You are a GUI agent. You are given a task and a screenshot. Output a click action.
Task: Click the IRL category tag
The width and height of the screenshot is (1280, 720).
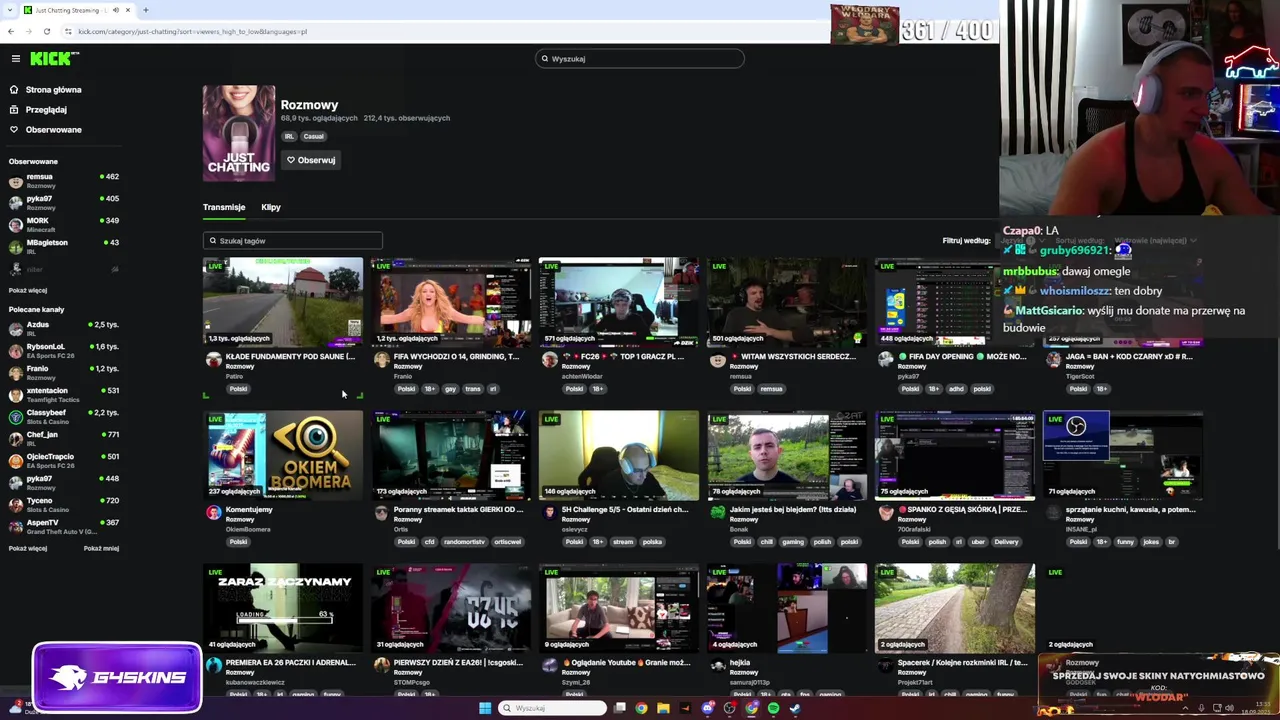click(x=289, y=136)
